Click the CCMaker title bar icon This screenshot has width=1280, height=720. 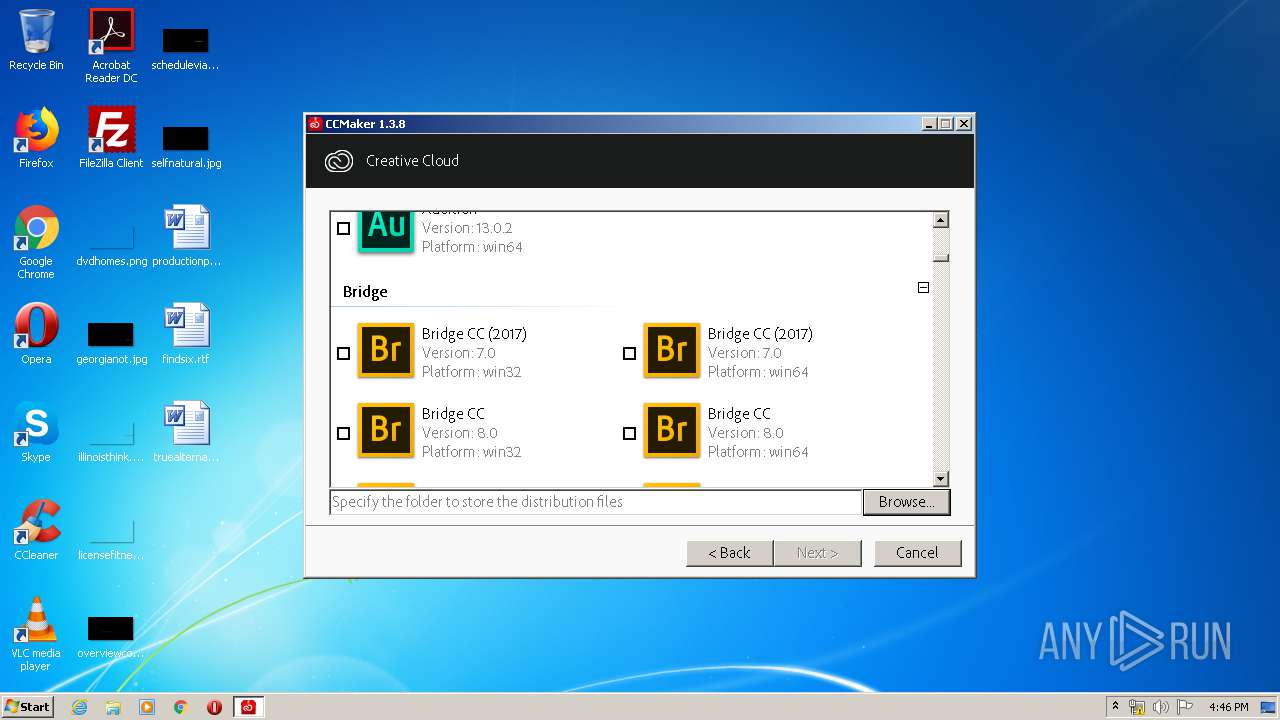tap(315, 124)
